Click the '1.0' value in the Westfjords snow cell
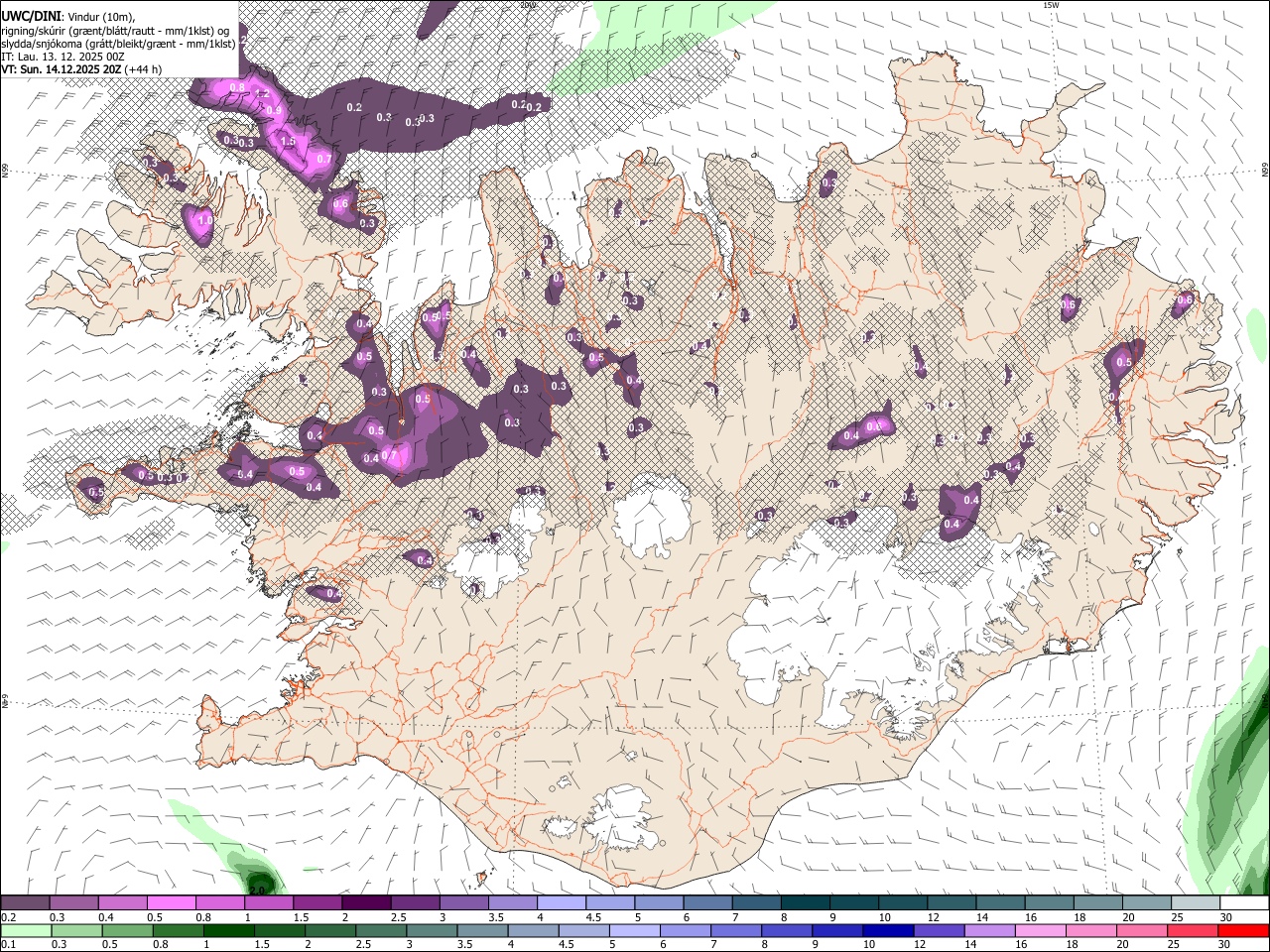Viewport: 1270px width, 952px height. 206,220
